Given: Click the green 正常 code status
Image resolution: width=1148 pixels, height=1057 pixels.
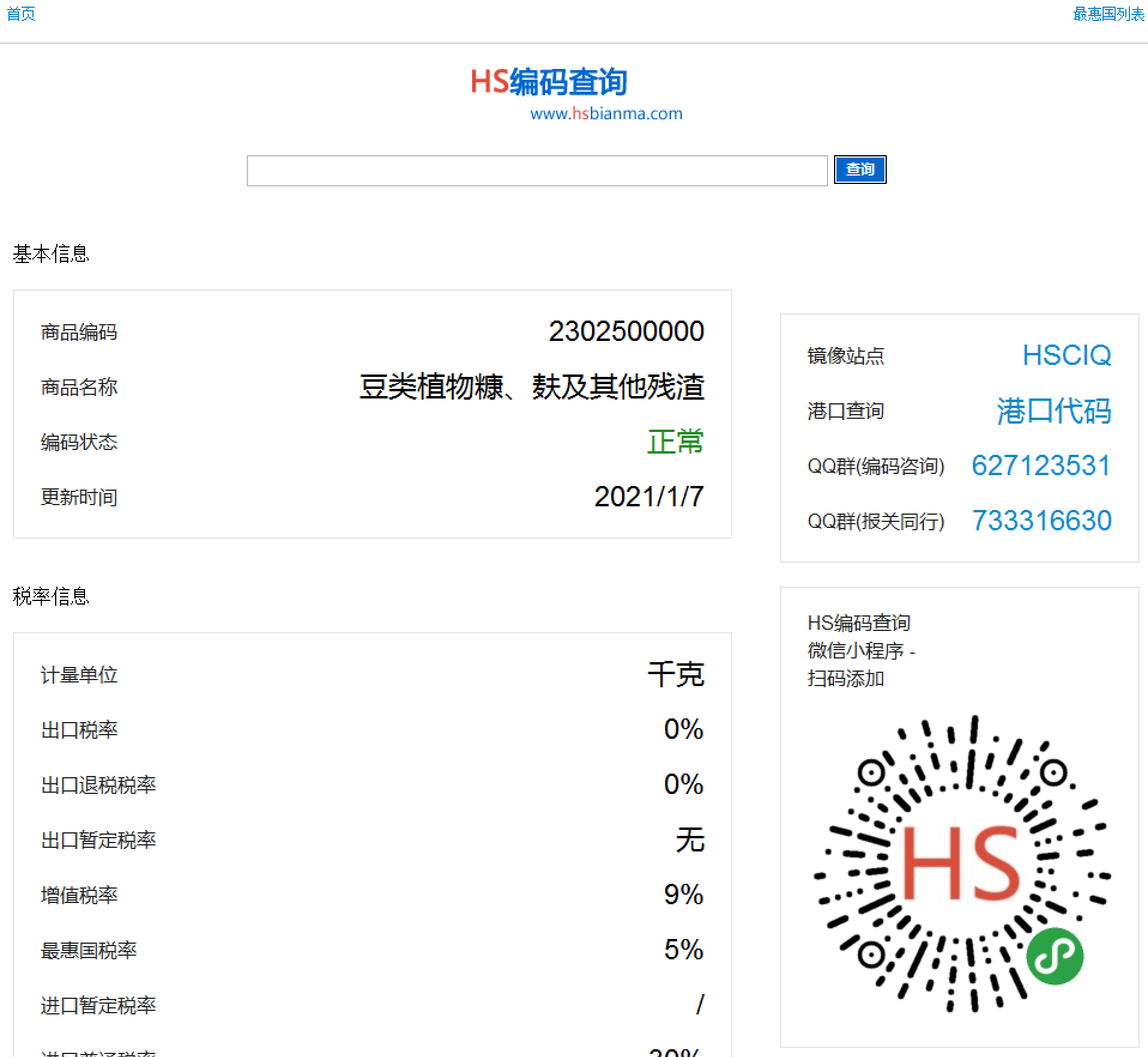Looking at the screenshot, I should [x=675, y=442].
